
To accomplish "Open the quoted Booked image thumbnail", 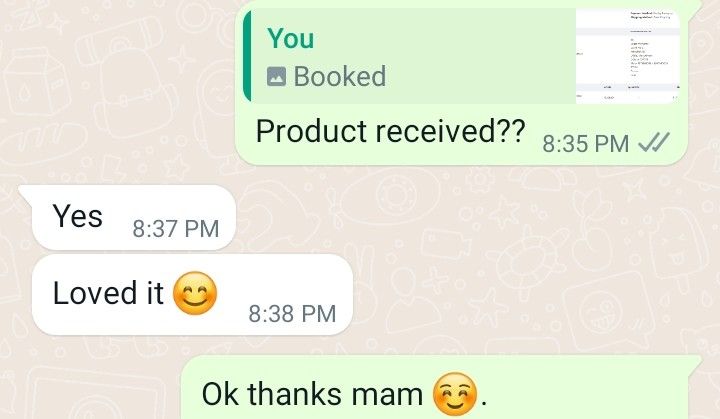I will (628, 55).
